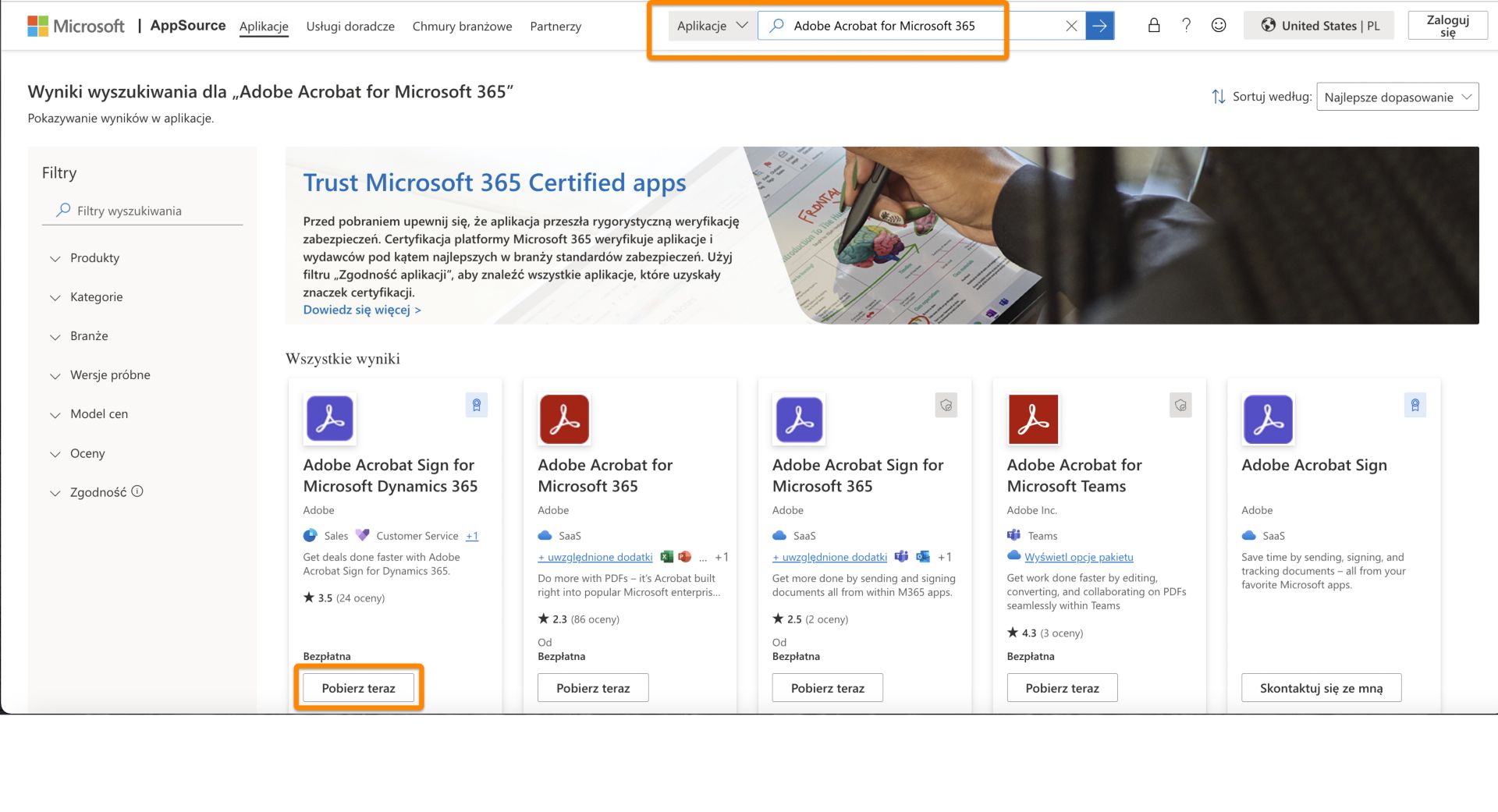Open Adobe Acrobat for Microsoft 365 title

(x=605, y=475)
